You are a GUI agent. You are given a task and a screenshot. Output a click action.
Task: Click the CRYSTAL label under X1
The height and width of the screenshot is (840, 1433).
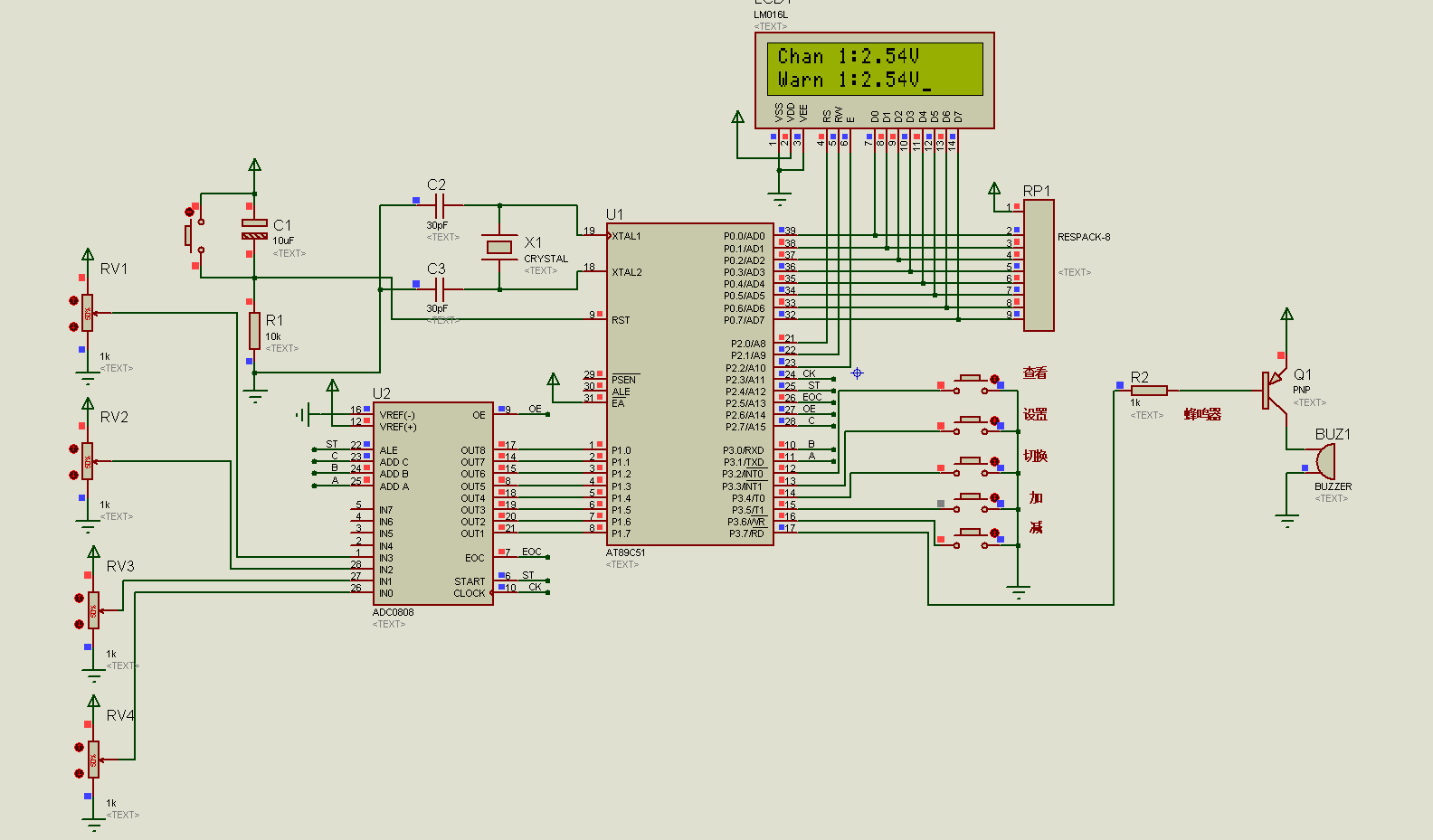click(546, 259)
